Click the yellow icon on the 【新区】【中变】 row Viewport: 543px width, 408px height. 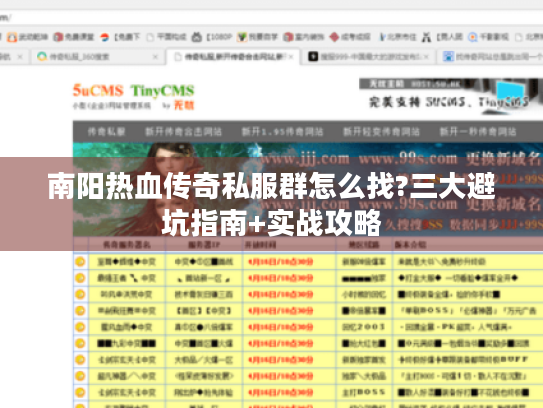pyautogui.click(x=80, y=311)
